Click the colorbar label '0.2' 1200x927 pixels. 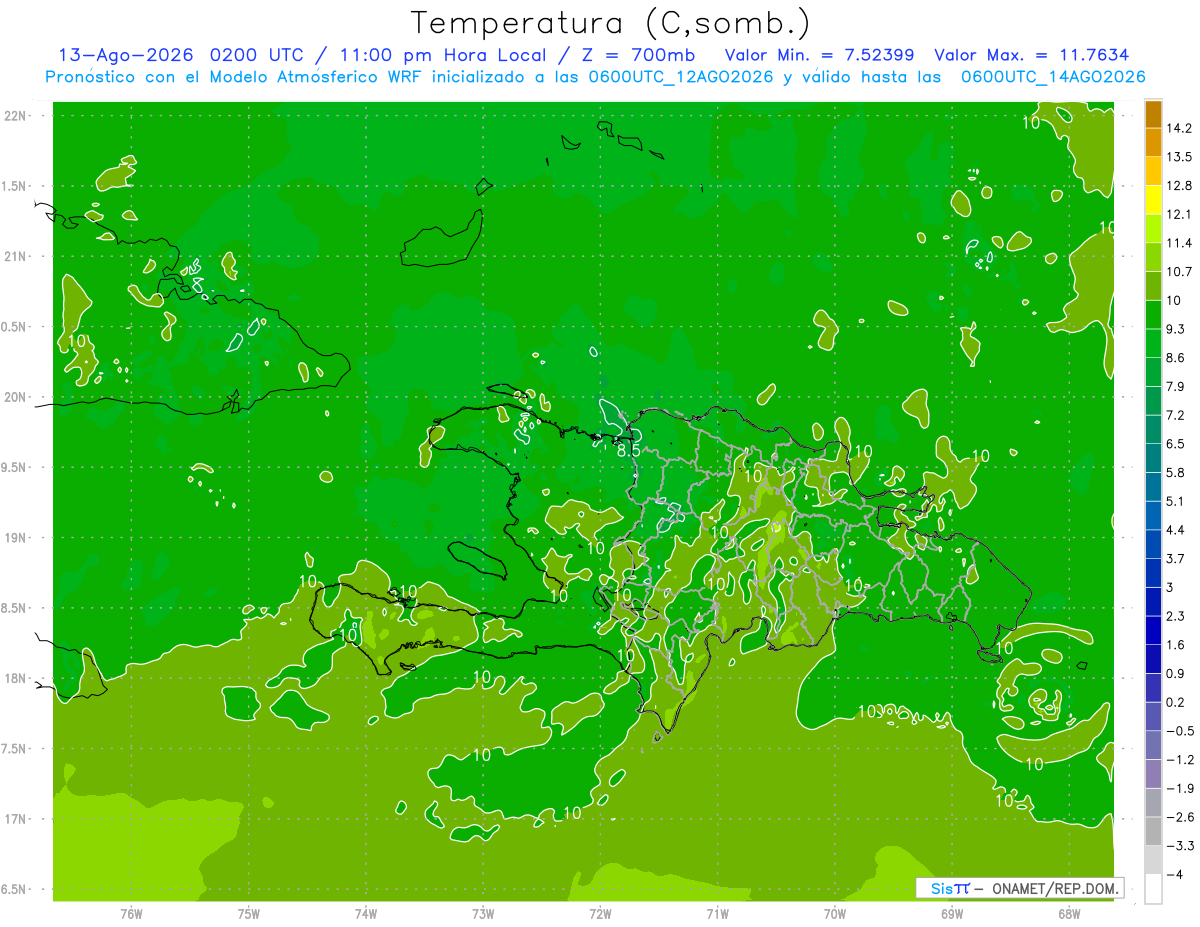[x=1176, y=702]
